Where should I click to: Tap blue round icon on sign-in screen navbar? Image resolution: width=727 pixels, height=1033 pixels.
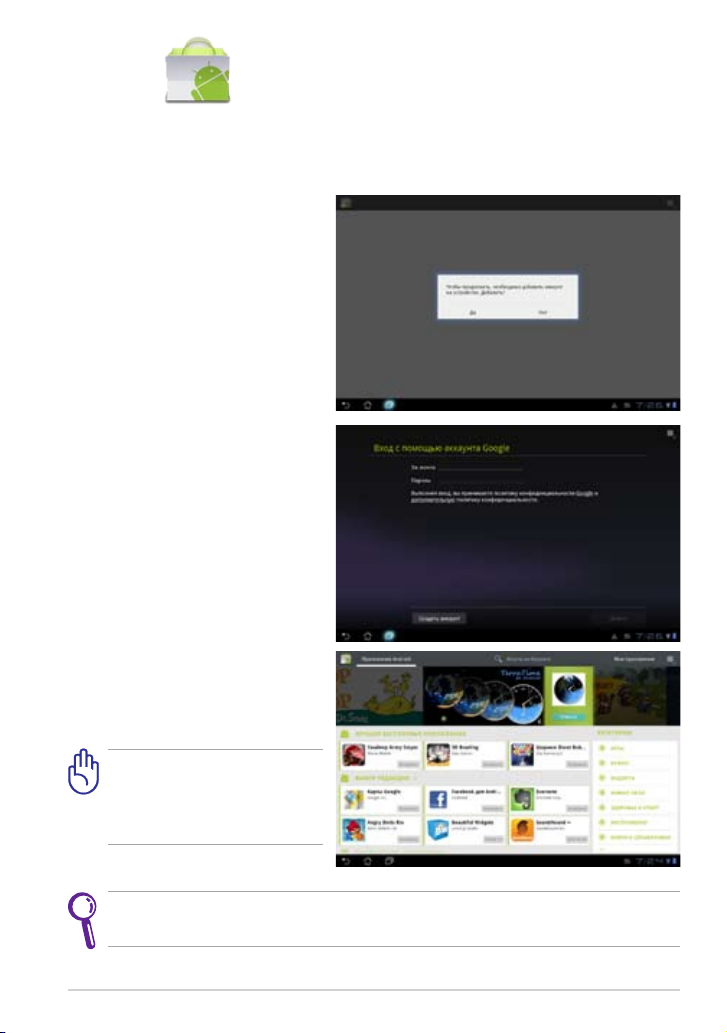pos(389,636)
